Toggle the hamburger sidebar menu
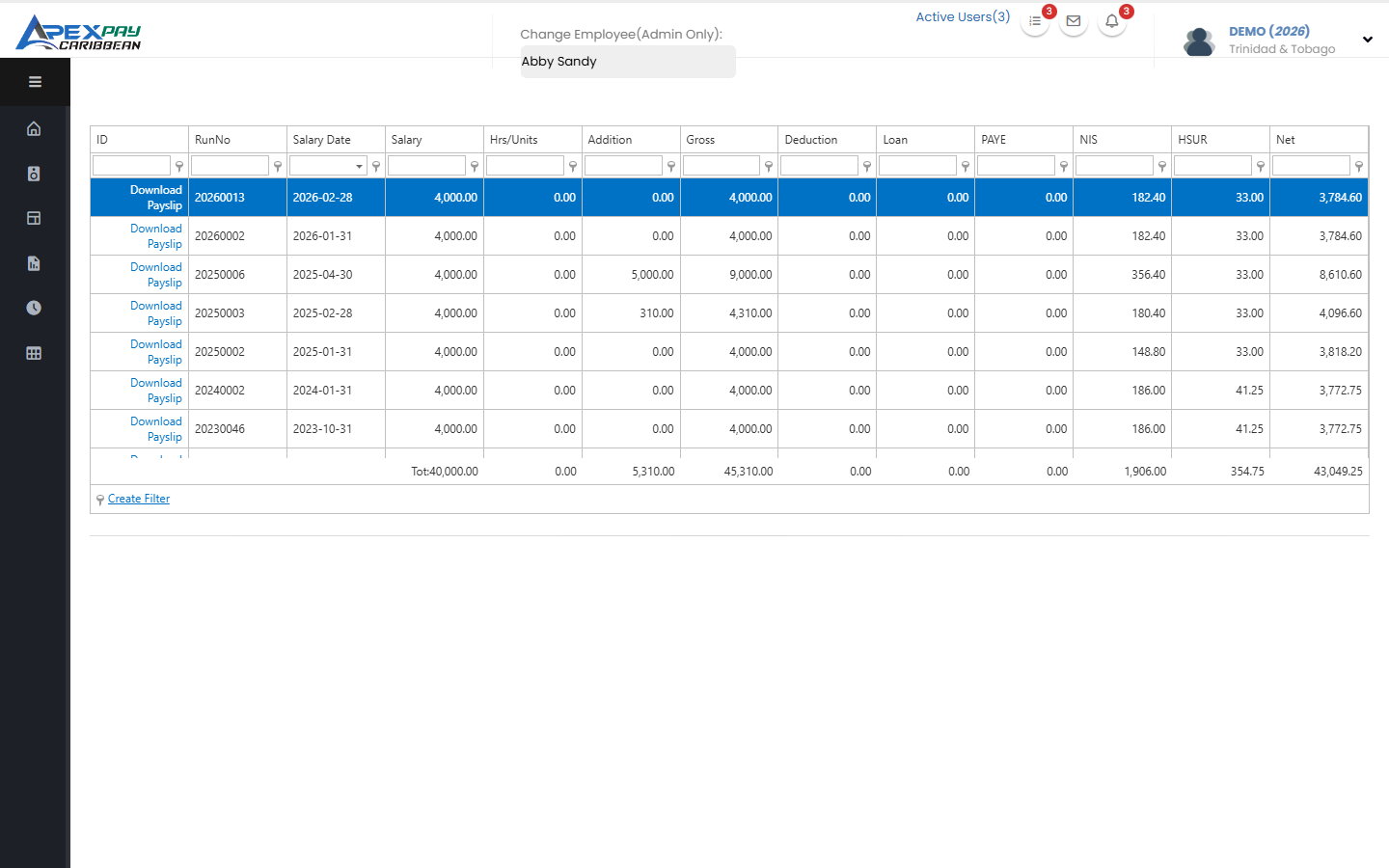This screenshot has width=1389, height=868. [x=35, y=82]
